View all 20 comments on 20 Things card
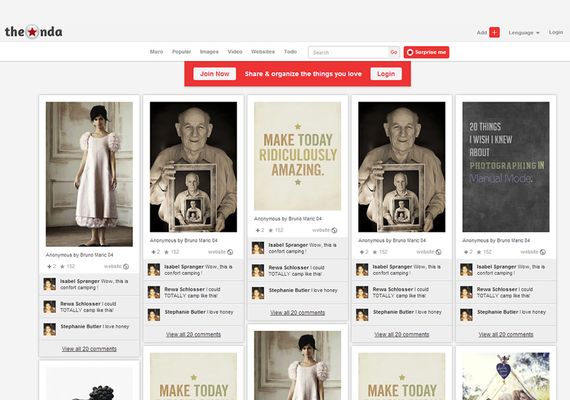Viewport: 570px width, 400px height. pos(506,335)
